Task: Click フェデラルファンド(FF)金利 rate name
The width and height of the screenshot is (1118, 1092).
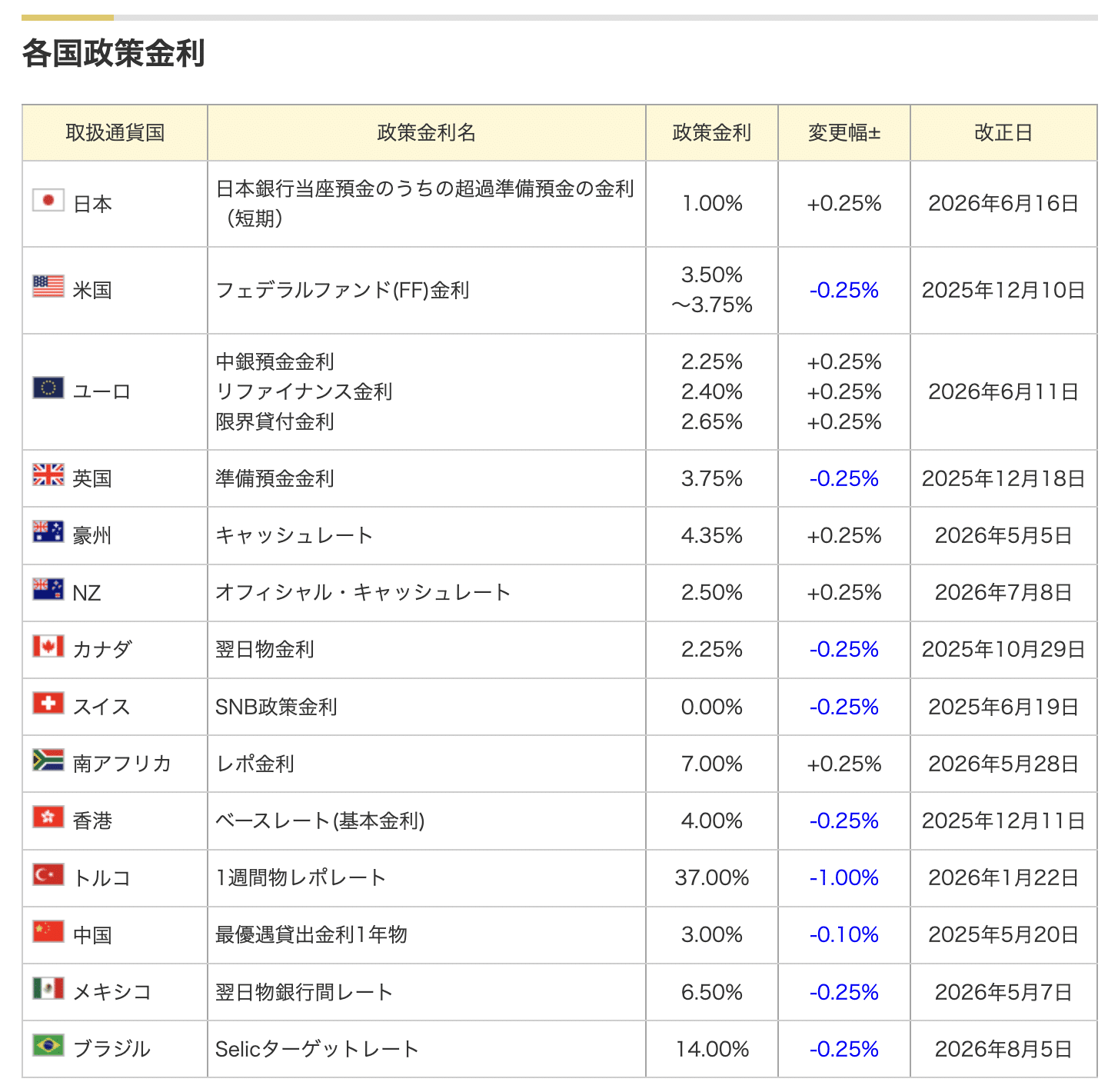Action: (343, 290)
